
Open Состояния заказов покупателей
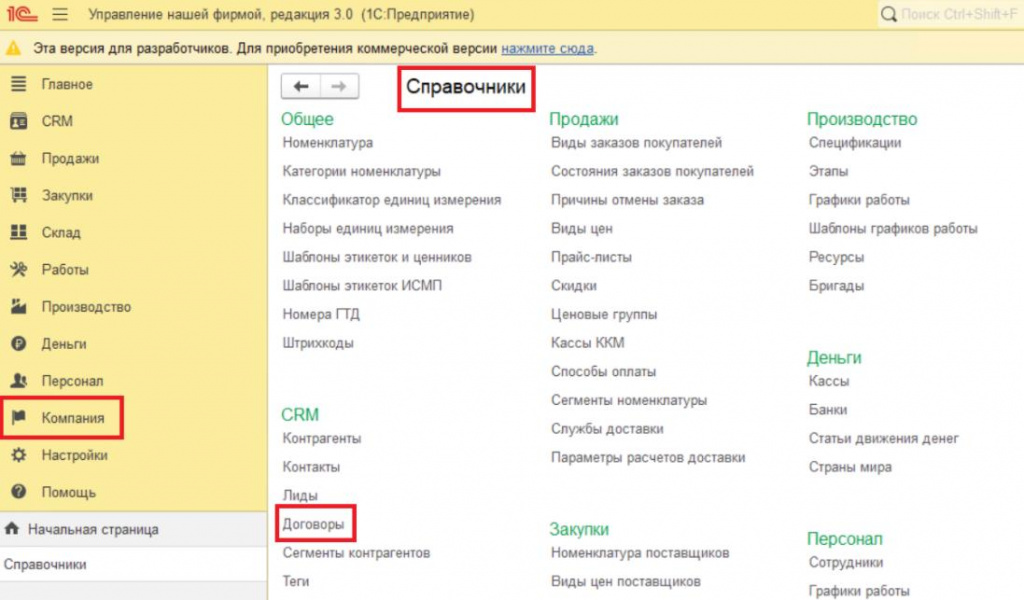[652, 171]
